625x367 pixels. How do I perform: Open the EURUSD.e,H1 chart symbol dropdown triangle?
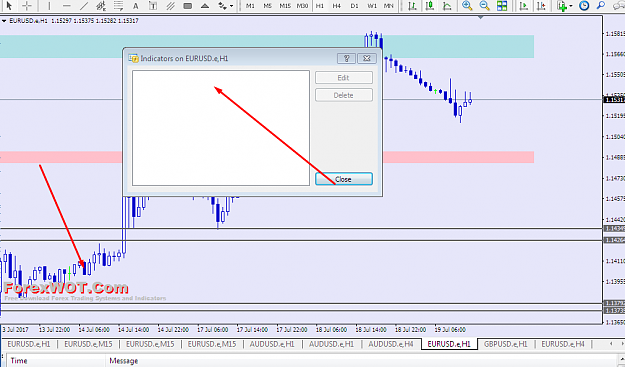point(4,21)
